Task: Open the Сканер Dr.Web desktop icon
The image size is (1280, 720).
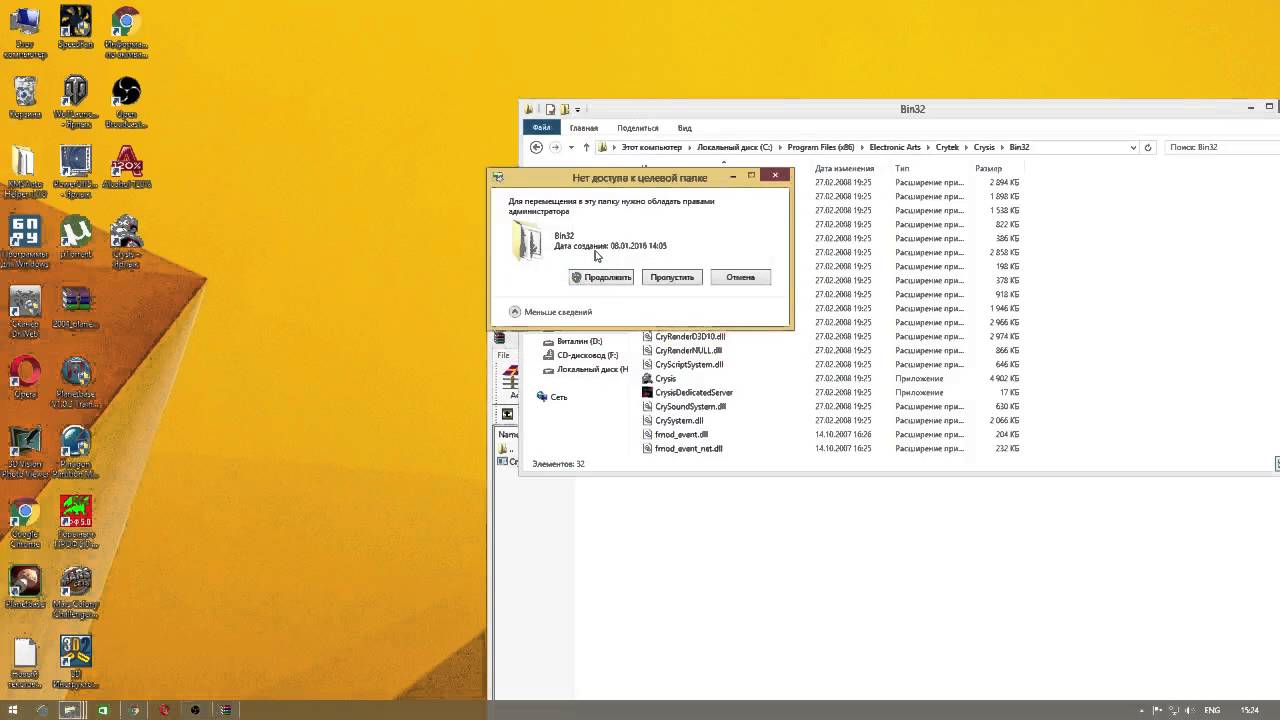Action: click(x=24, y=312)
